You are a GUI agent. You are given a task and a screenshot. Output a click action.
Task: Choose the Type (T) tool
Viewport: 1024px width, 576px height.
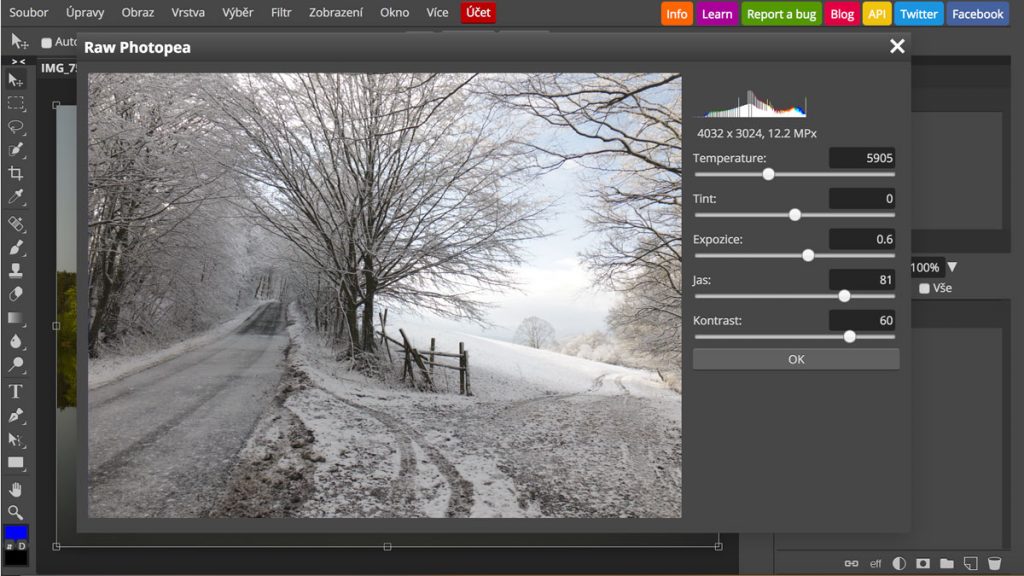16,391
